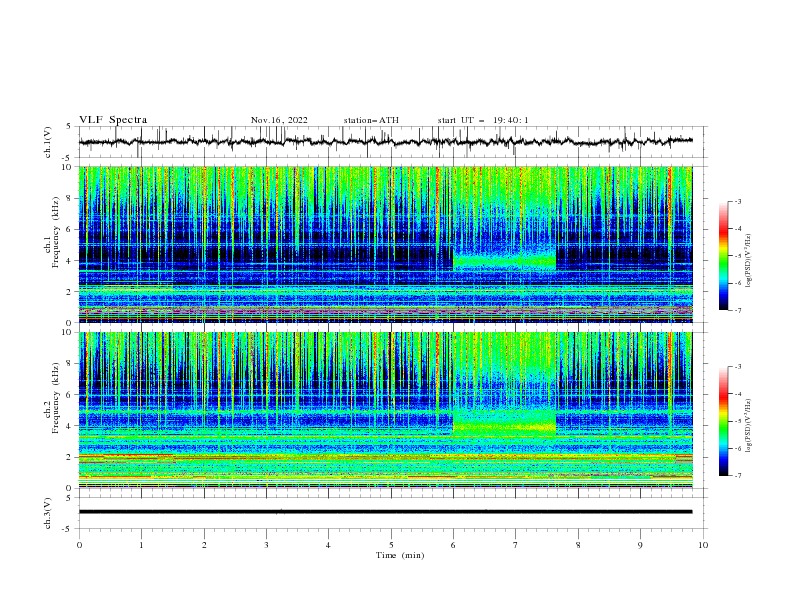Image resolution: width=792 pixels, height=612 pixels.
Task: Click time axis tick label "4"
Action: point(328,545)
